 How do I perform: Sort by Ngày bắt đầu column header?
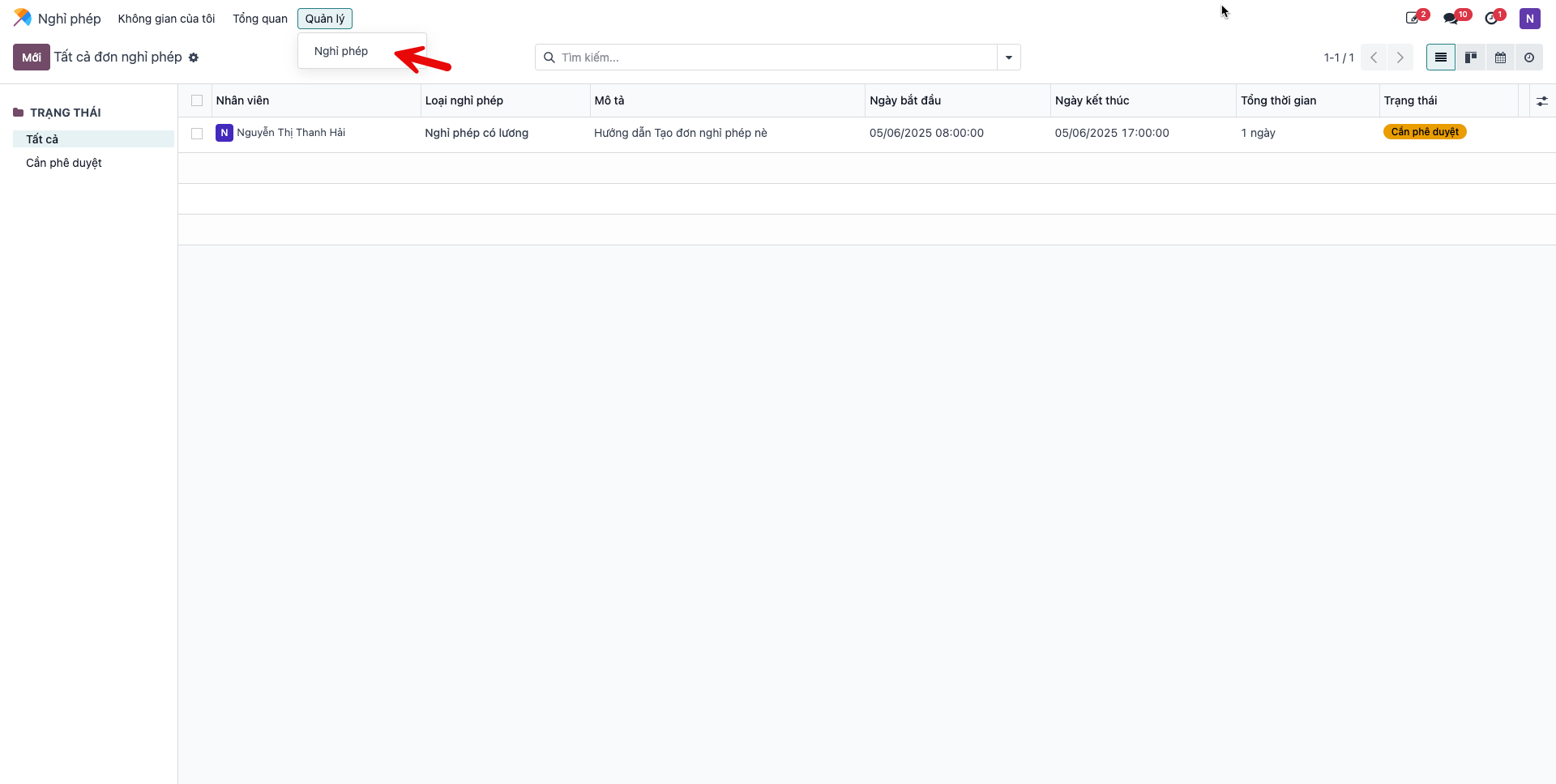click(958, 100)
